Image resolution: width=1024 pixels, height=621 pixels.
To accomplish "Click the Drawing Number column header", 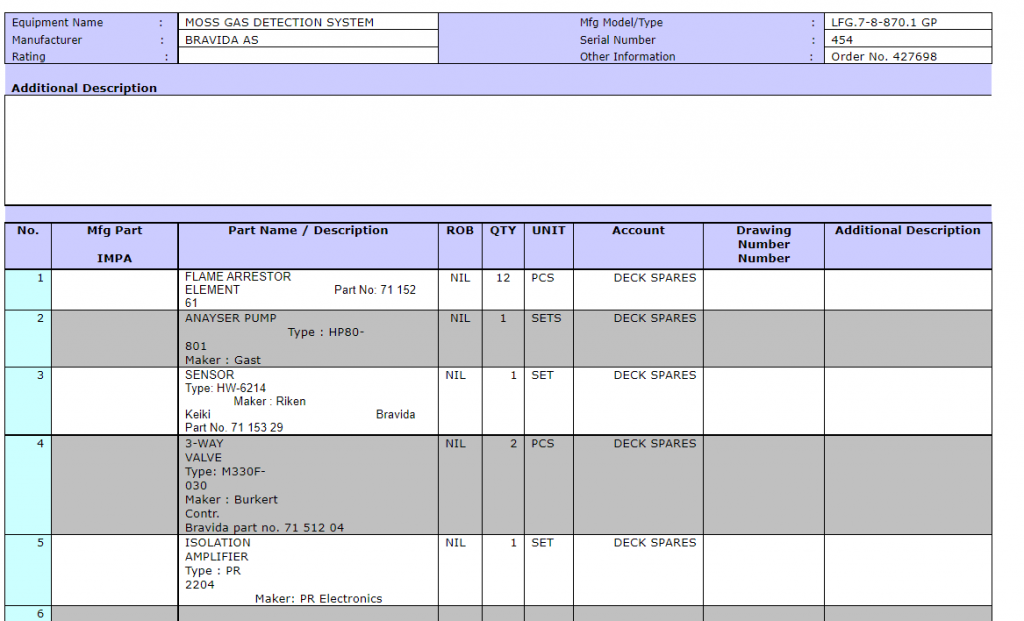I will click(763, 244).
